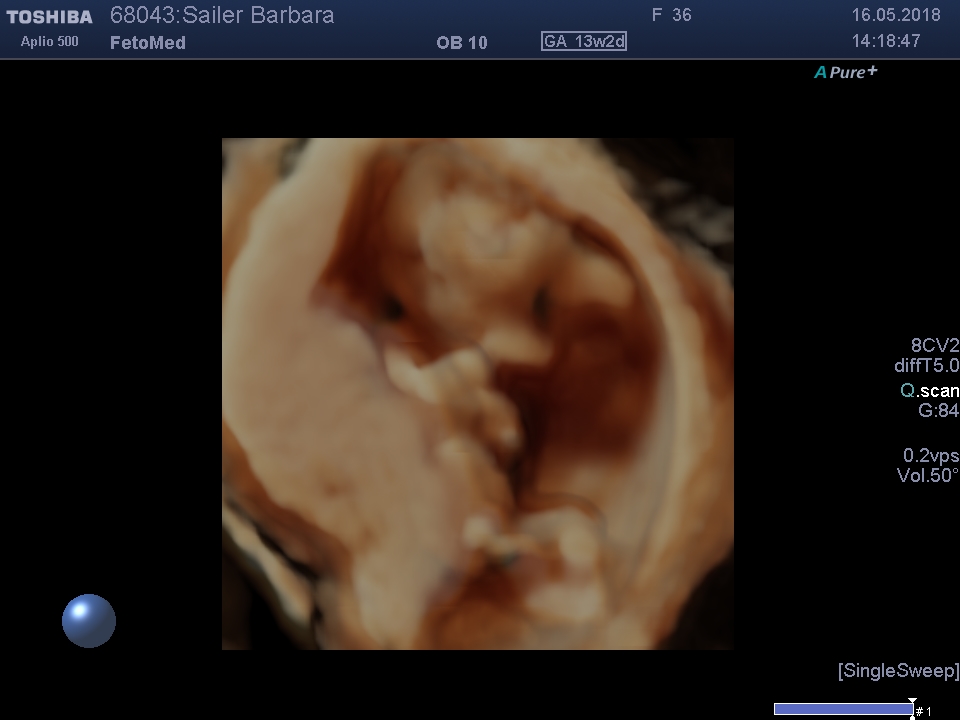Click the 3D fetal ultrasound image
Screen dimensions: 960x720
click(478, 394)
